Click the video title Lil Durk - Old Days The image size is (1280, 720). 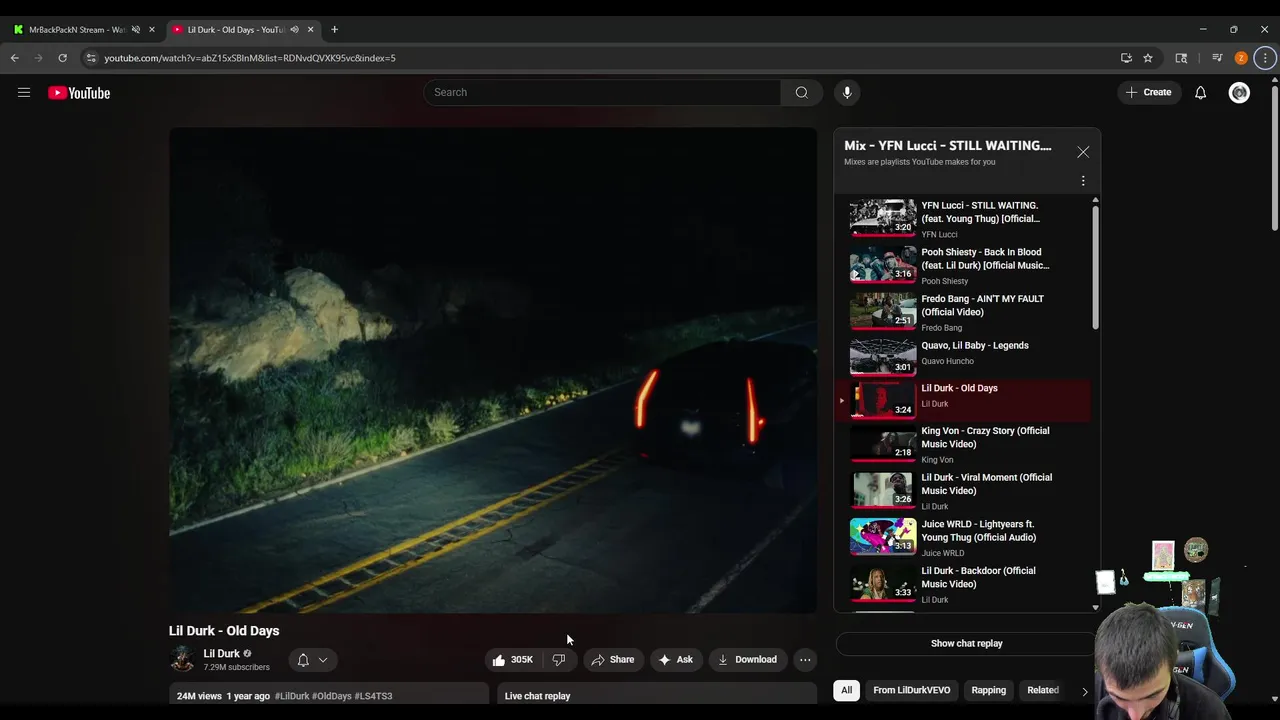(x=224, y=631)
